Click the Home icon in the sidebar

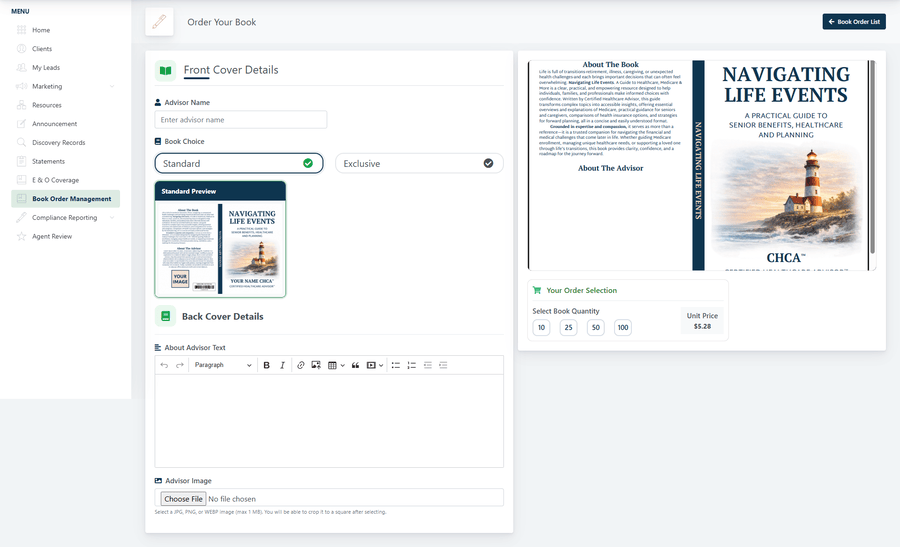coord(21,30)
